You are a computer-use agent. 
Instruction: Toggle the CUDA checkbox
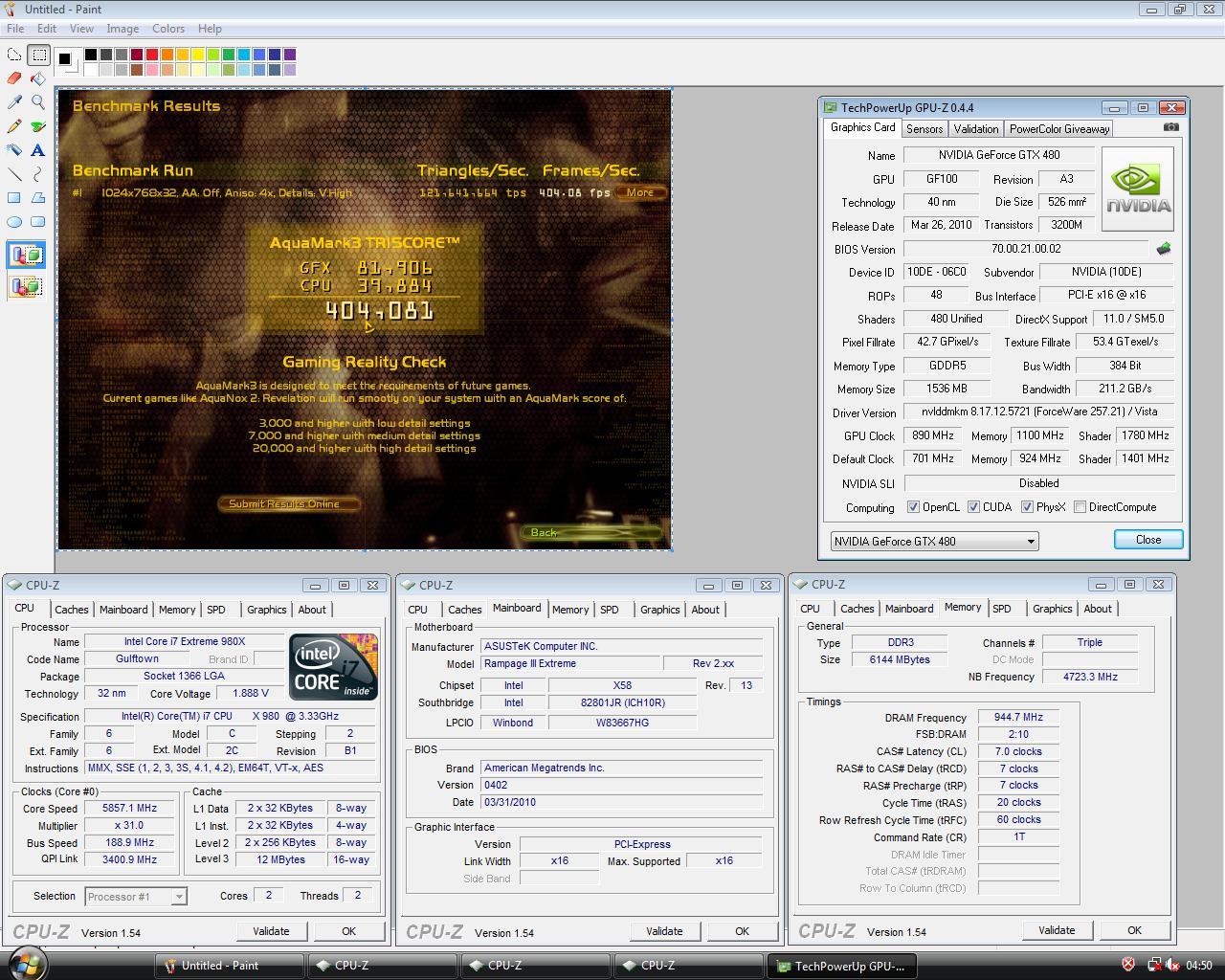tap(973, 507)
